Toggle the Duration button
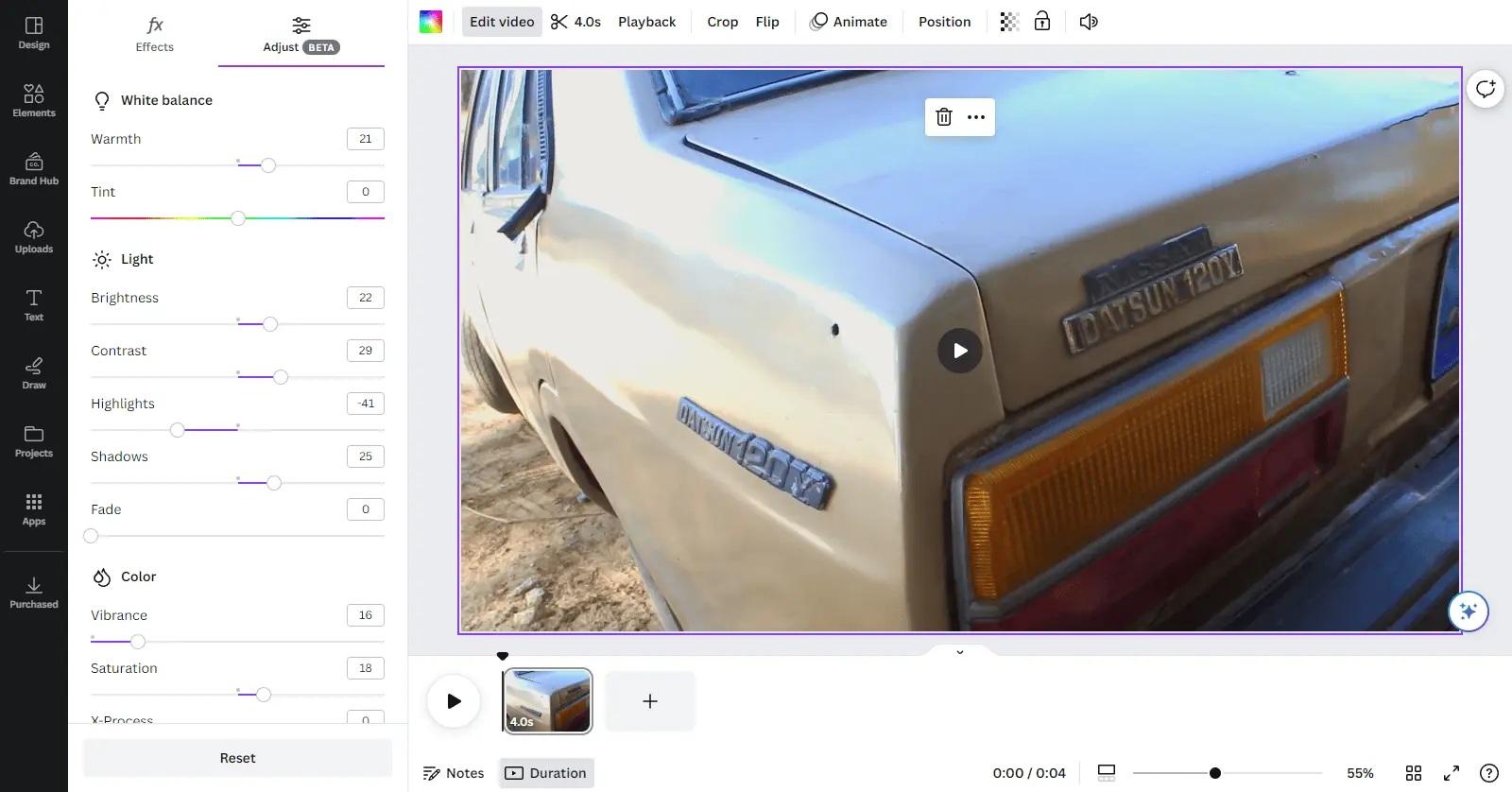This screenshot has width=1512, height=792. [x=546, y=773]
